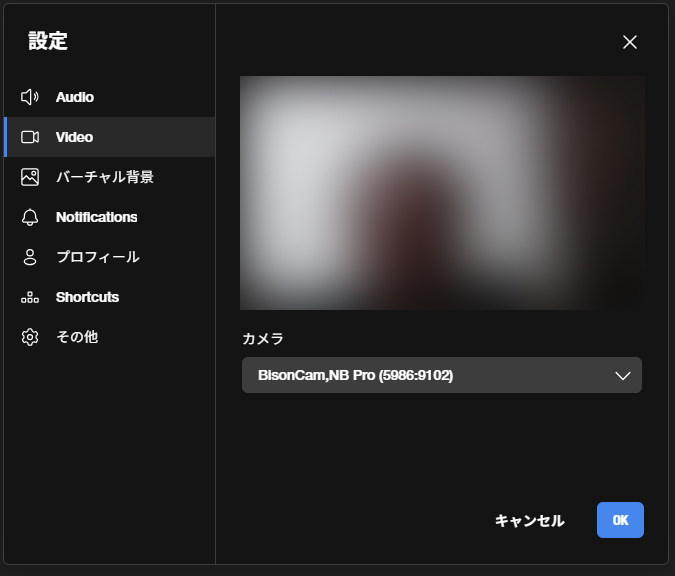Click the chevron arrow in camera selector
Screen dimensions: 675x576
click(622, 376)
